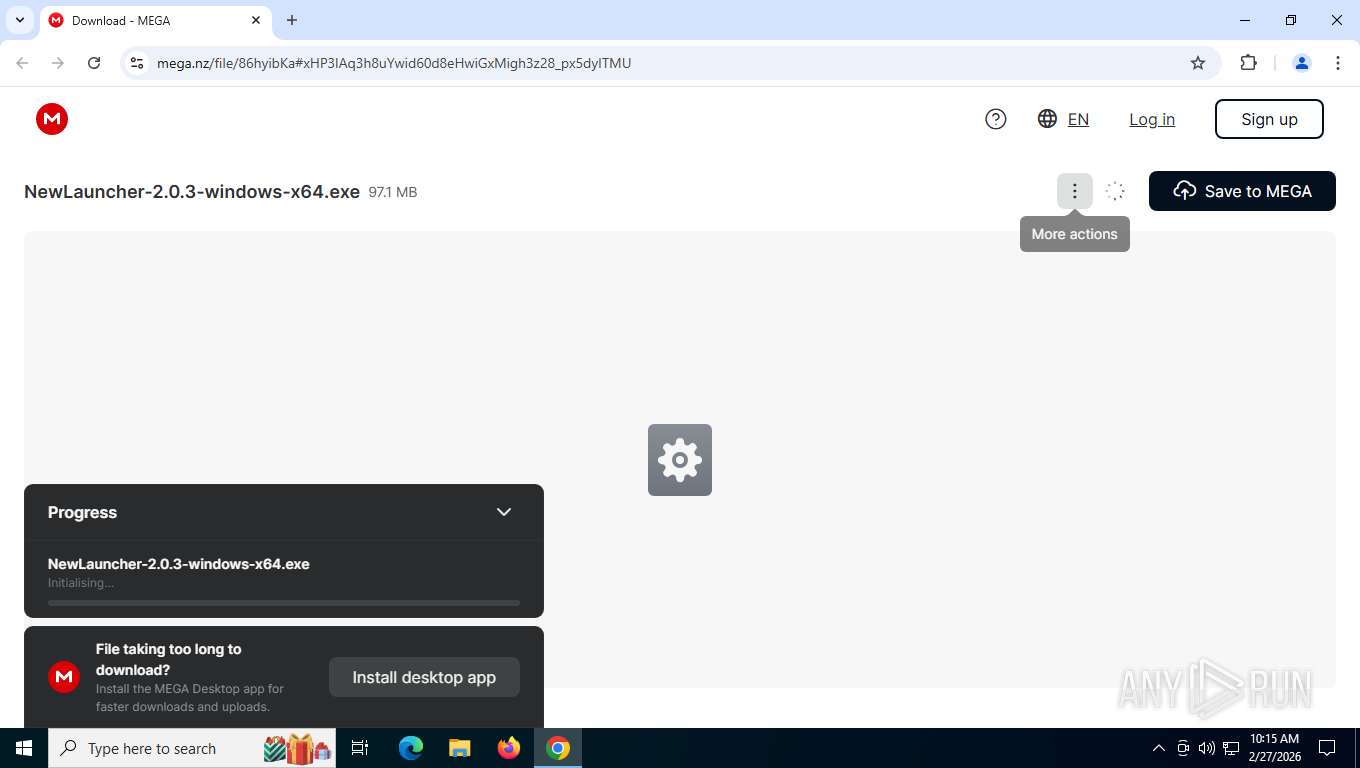
Task: Click the MEGA icon in the desktop app banner
Action: (64, 677)
